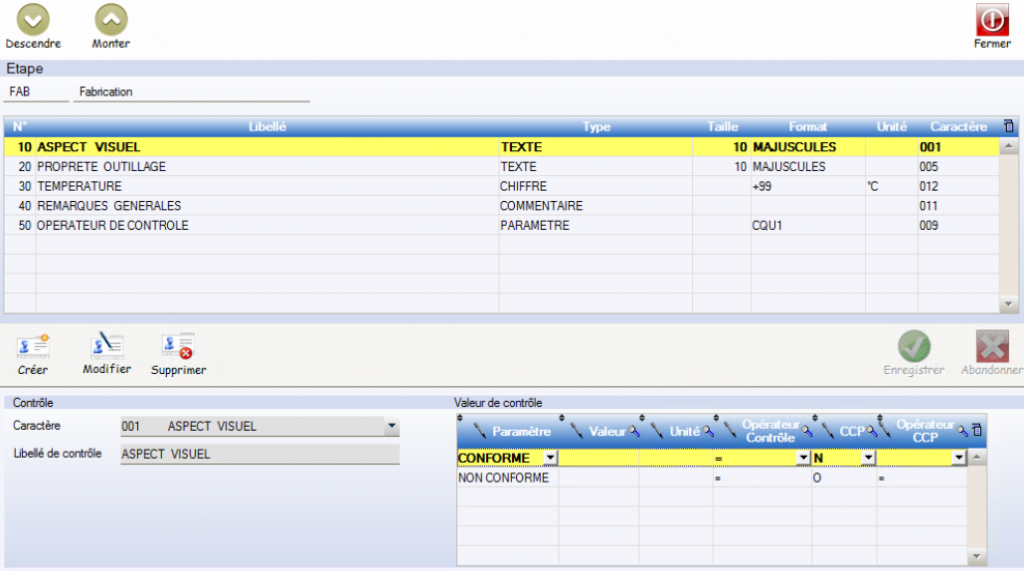Click in the Libellé de contrôle field

point(259,454)
